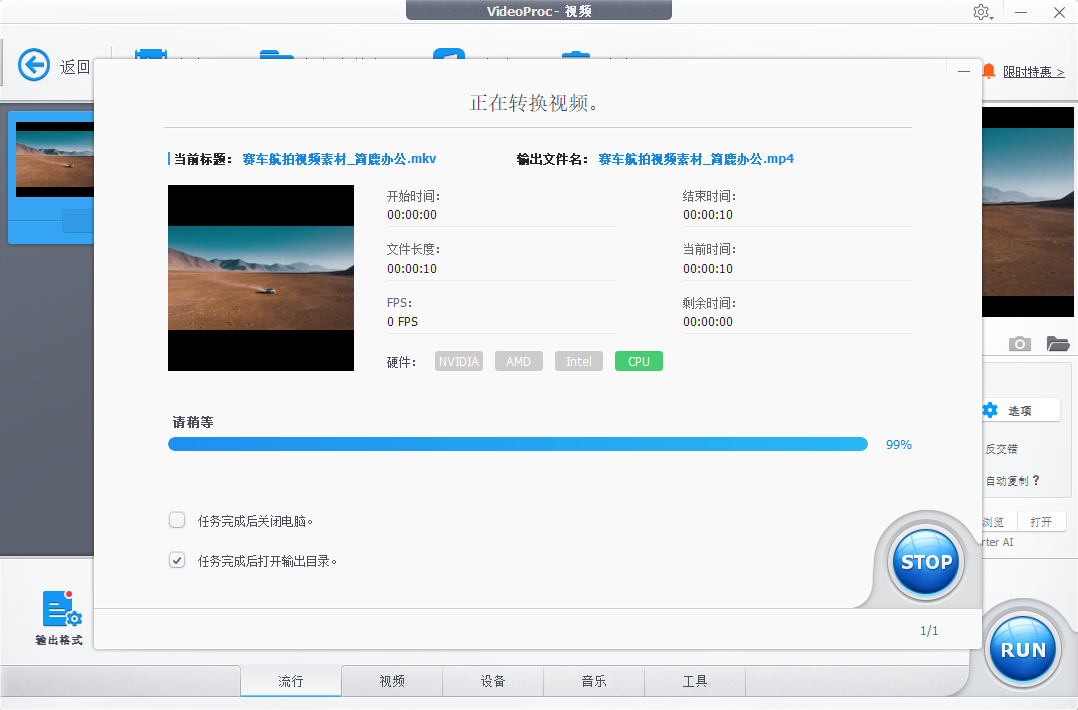
Task: Take a snapshot with the camera icon
Action: tap(1019, 344)
